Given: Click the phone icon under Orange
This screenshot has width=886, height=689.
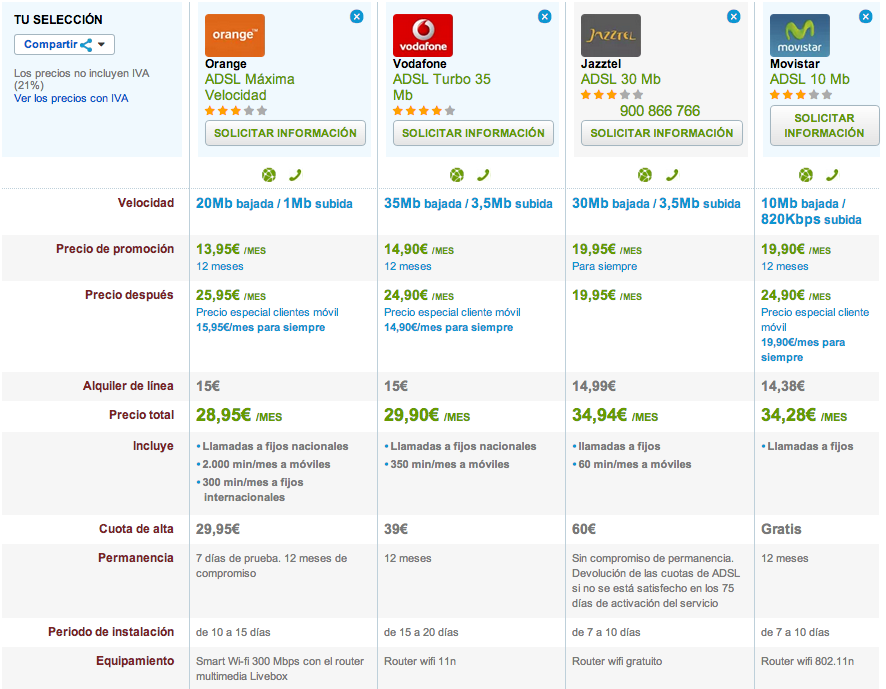Looking at the screenshot, I should pyautogui.click(x=295, y=175).
